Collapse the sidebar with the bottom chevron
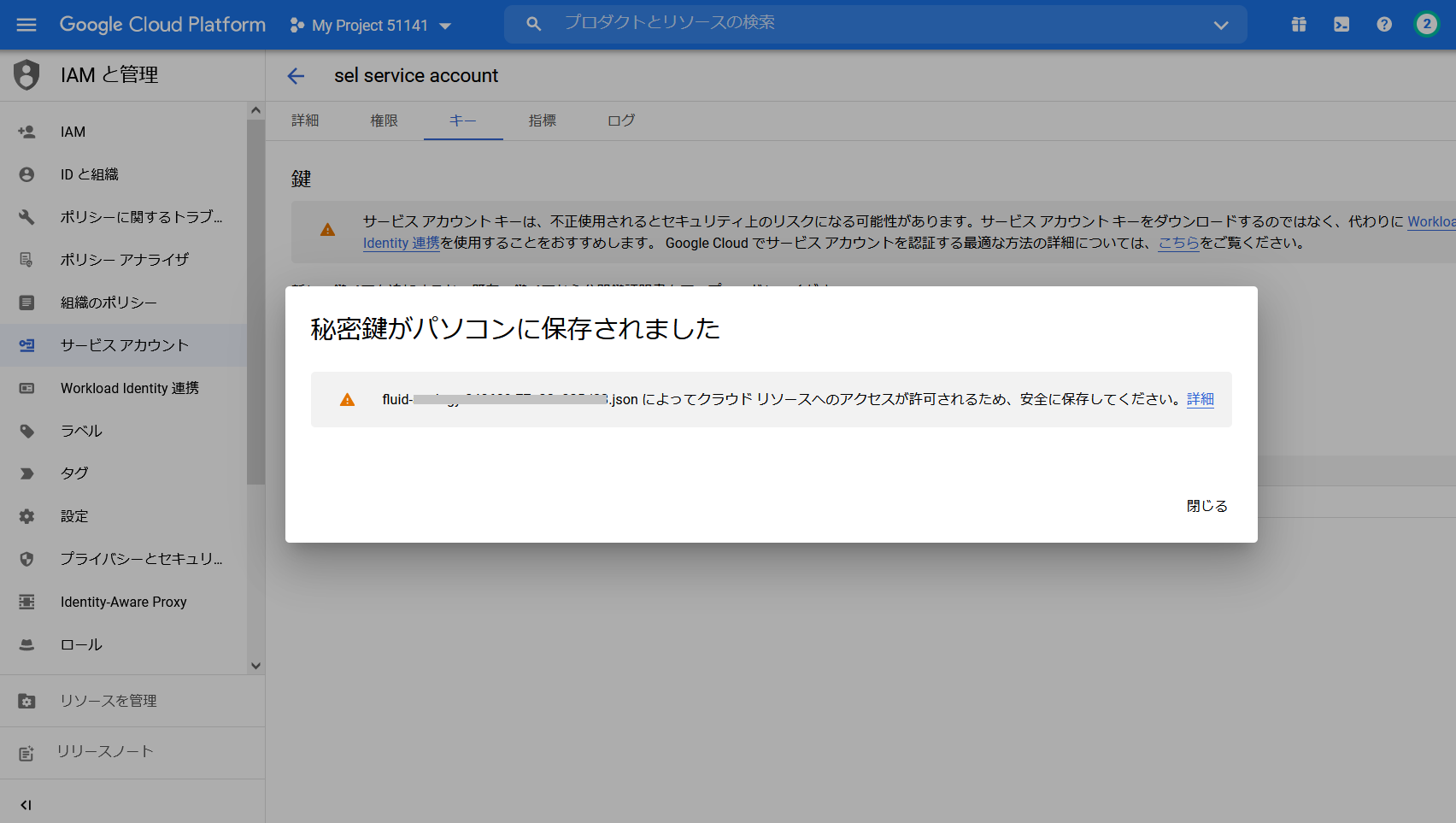 26,805
